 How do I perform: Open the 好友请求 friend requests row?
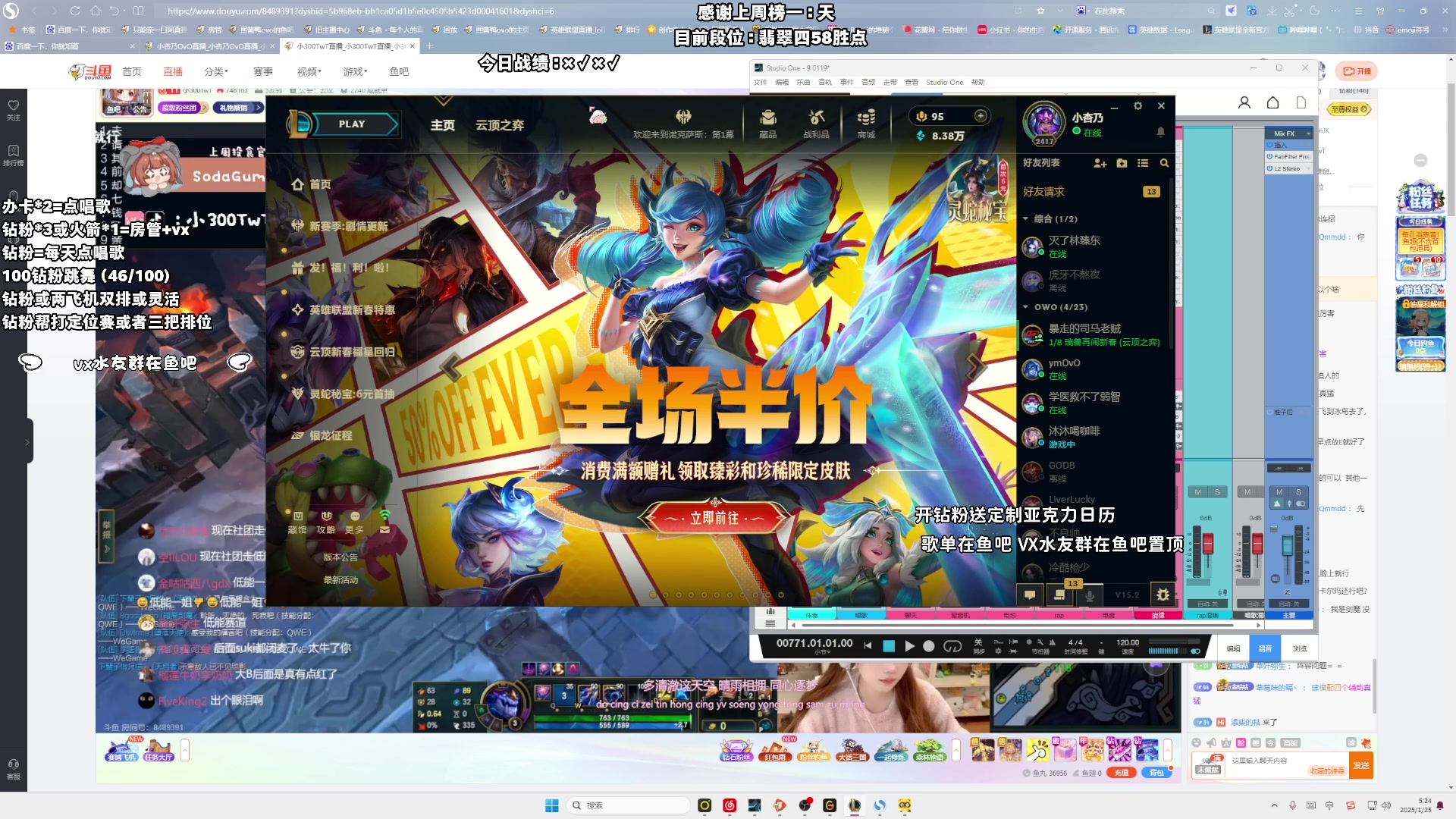click(1092, 192)
